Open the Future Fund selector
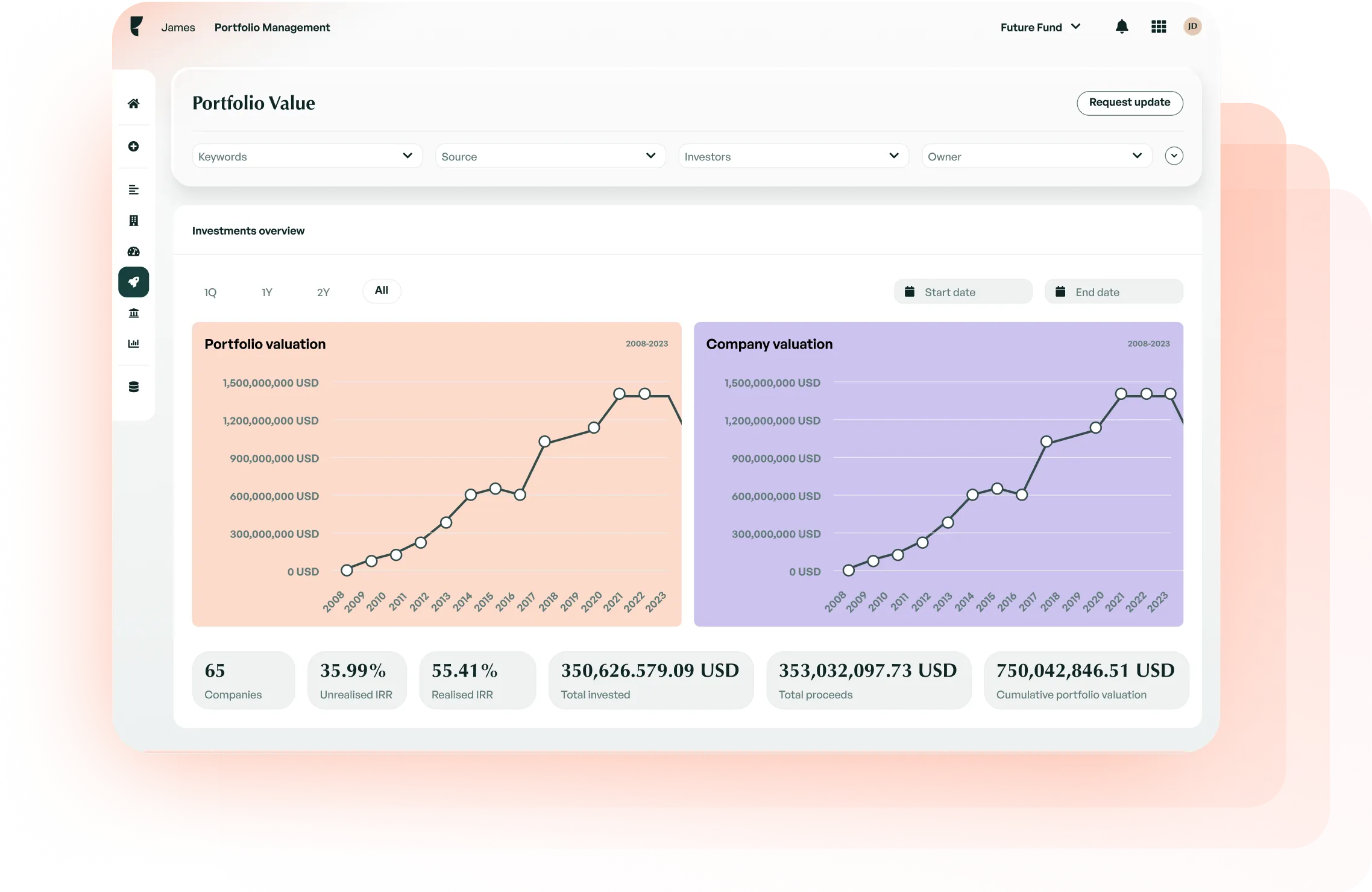 [x=1040, y=27]
